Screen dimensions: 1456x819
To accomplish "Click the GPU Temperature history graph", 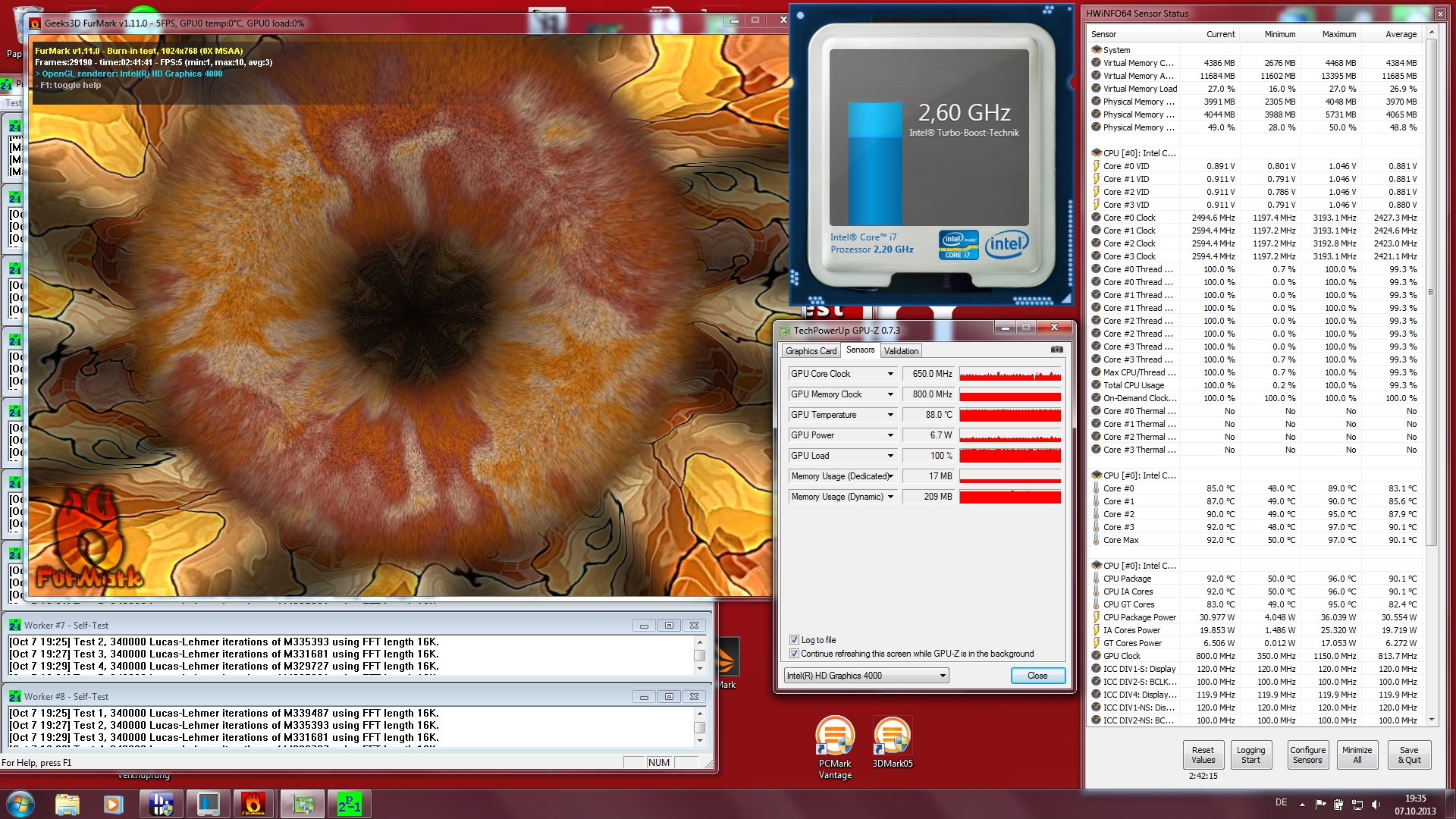I will click(1010, 415).
